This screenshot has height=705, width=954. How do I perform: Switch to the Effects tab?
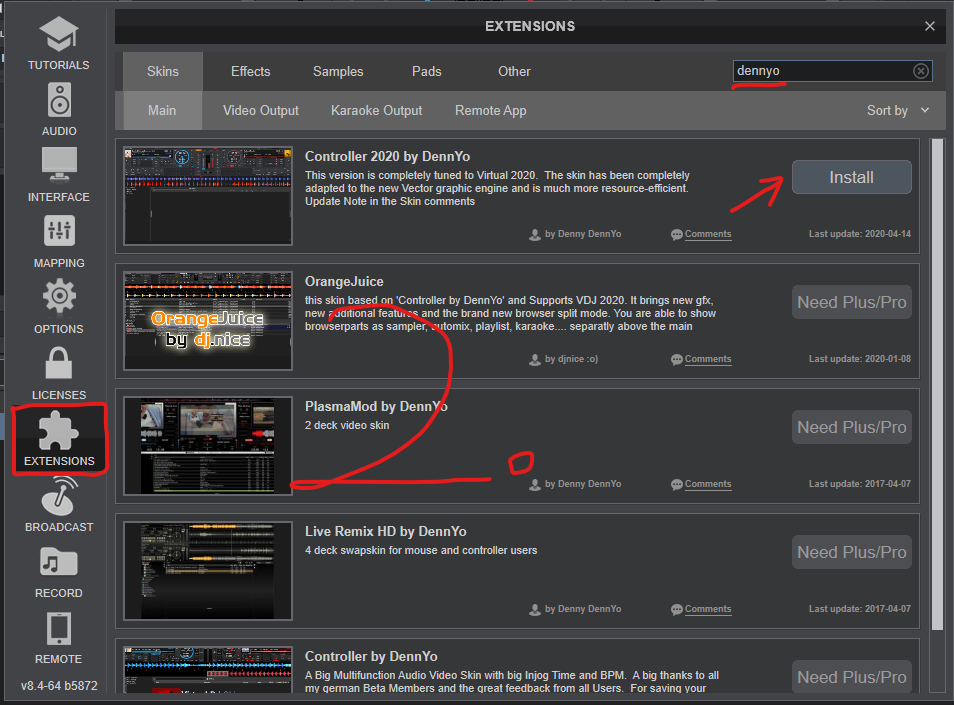point(250,71)
